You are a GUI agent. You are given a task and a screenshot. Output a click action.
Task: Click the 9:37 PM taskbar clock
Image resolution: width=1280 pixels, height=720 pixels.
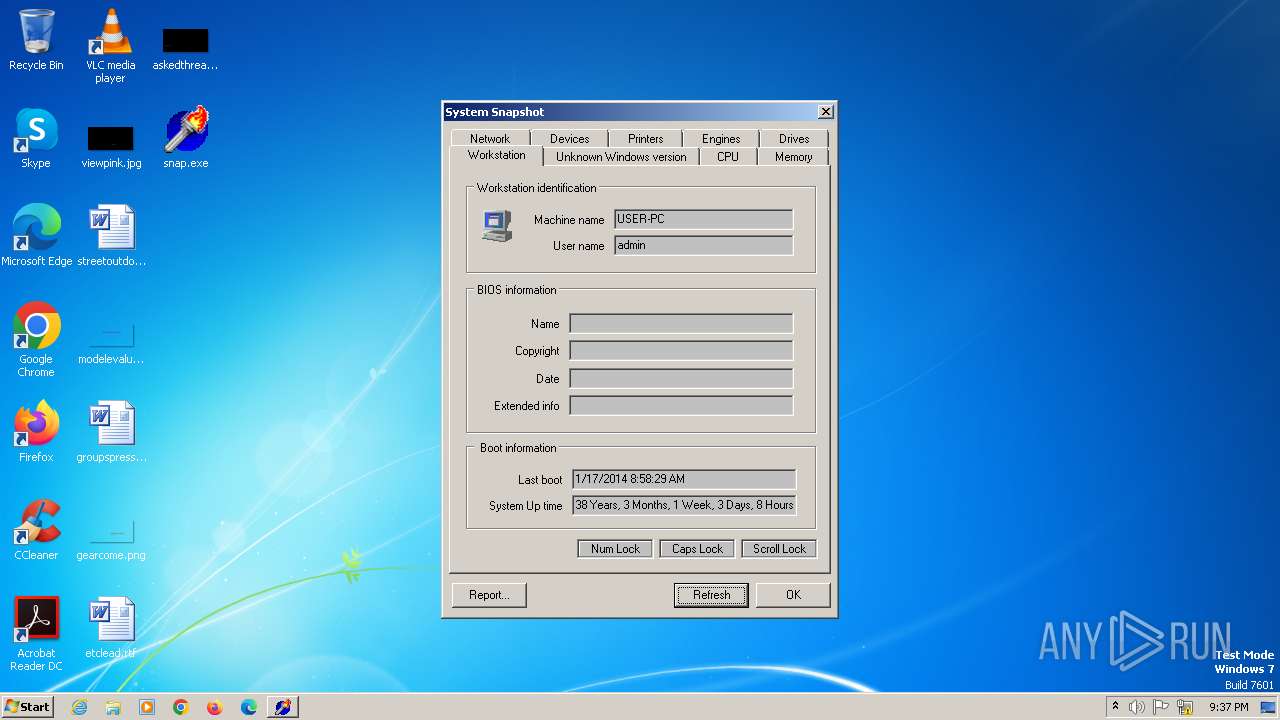(x=1229, y=707)
